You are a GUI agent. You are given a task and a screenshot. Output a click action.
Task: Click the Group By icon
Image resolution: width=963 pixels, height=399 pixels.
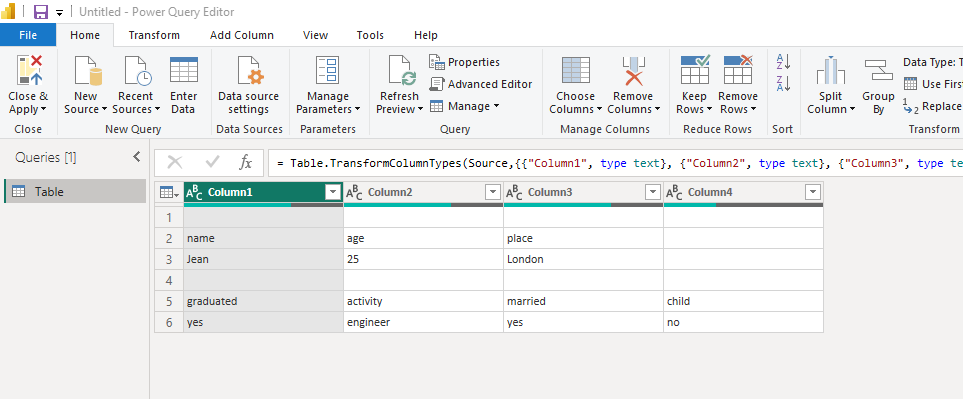click(878, 69)
